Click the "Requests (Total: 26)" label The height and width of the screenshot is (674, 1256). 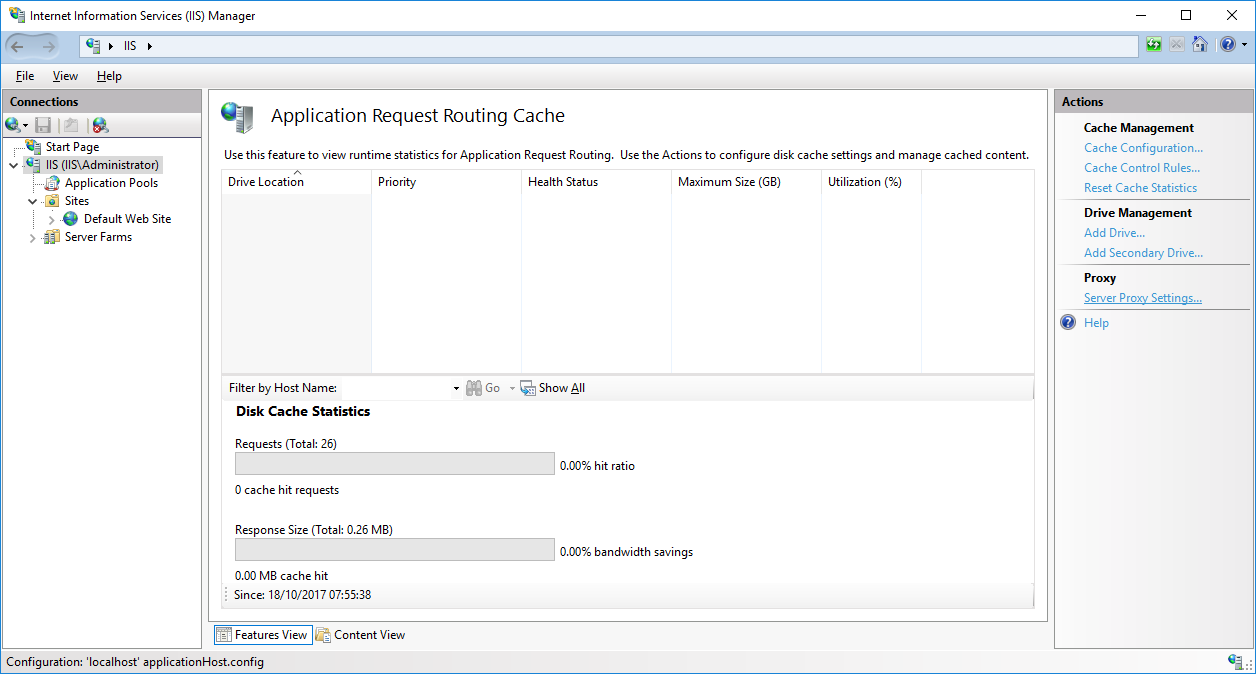[286, 444]
